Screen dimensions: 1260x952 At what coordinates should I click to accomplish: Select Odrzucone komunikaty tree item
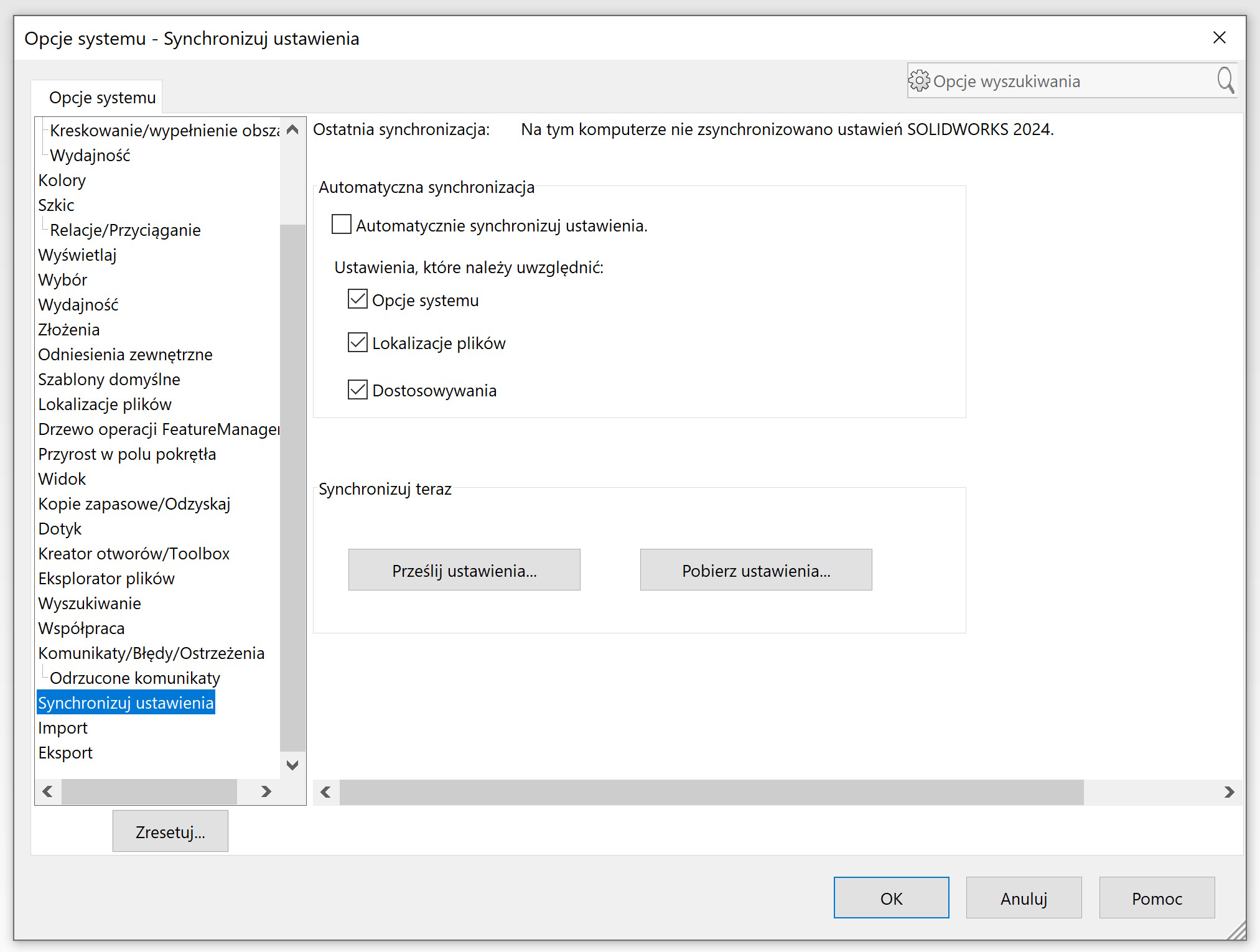coord(135,678)
